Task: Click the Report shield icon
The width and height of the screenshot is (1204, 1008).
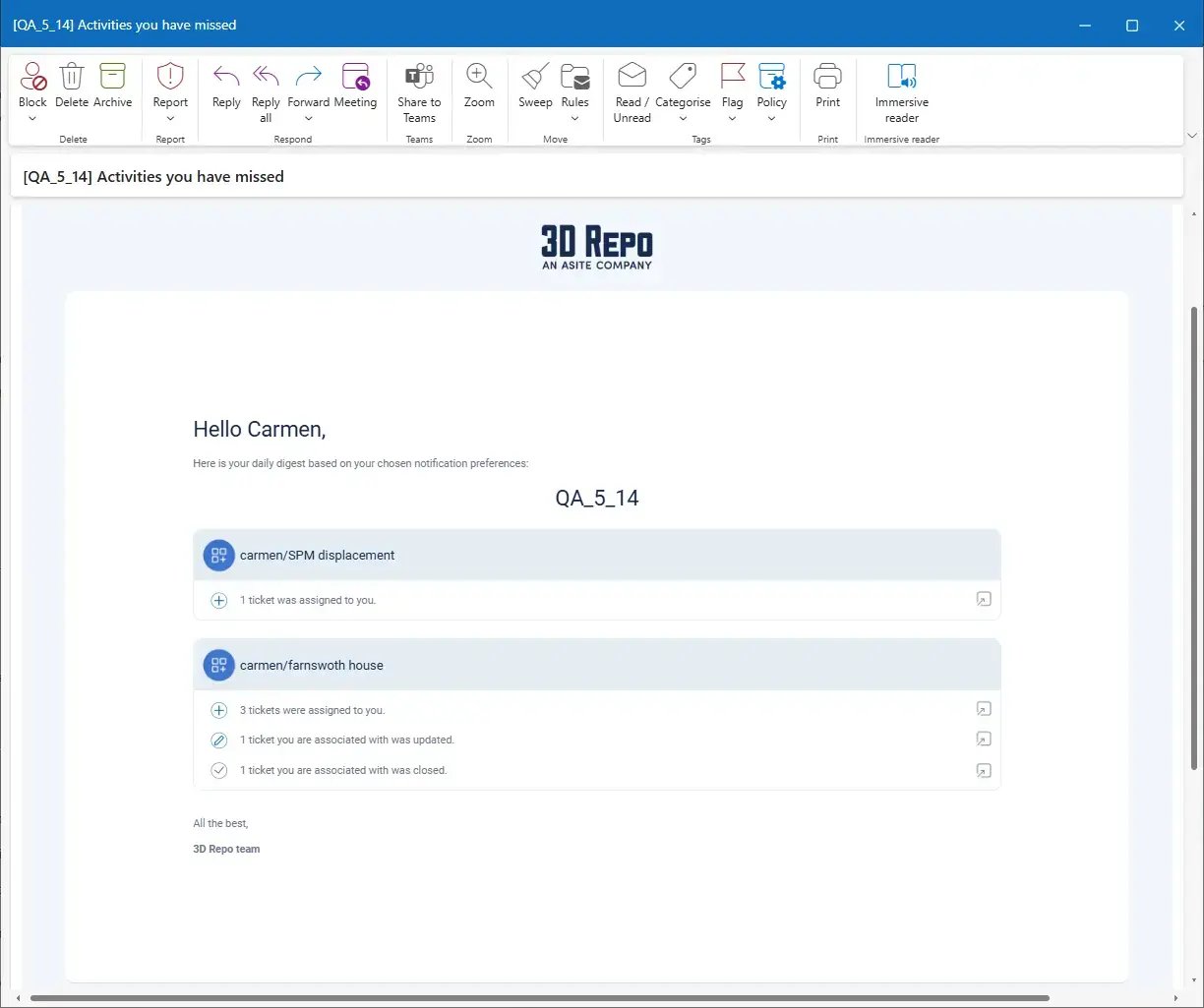Action: pos(170,77)
